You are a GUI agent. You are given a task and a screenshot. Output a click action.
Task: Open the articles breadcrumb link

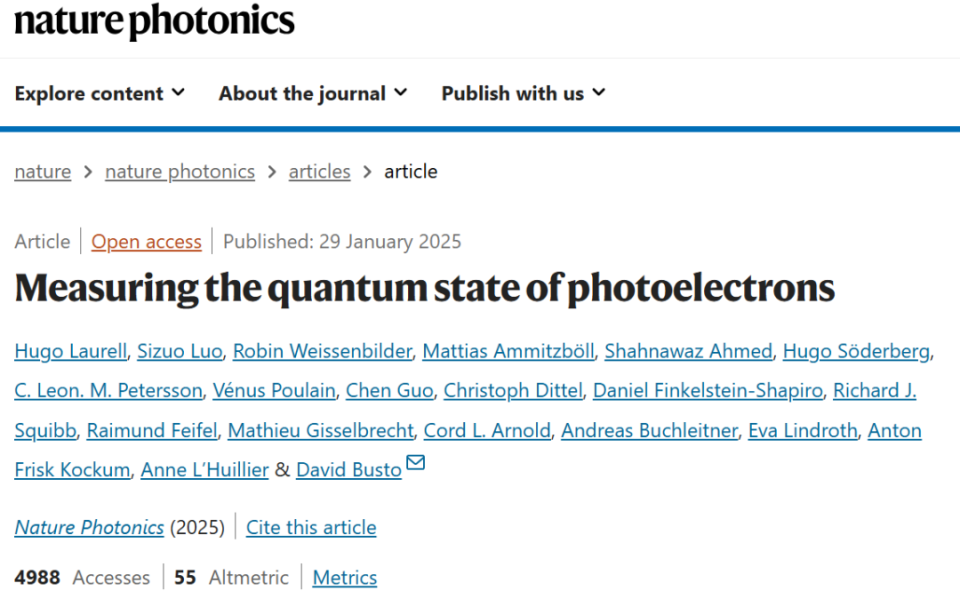(x=319, y=171)
